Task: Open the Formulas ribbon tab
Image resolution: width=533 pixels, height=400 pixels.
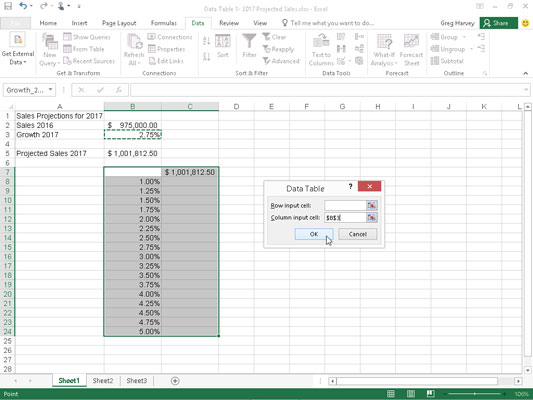Action: pyautogui.click(x=164, y=23)
